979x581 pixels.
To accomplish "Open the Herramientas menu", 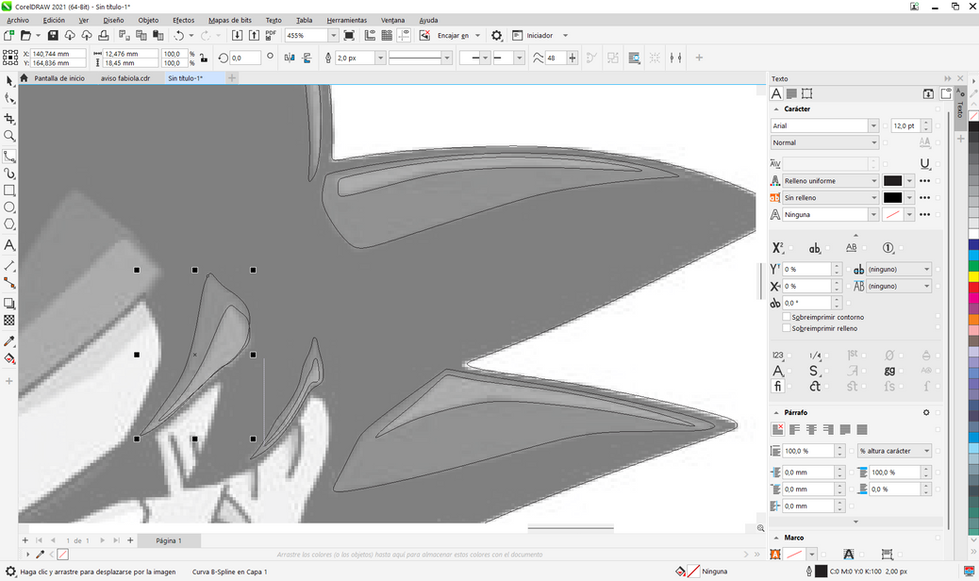I will tap(347, 20).
